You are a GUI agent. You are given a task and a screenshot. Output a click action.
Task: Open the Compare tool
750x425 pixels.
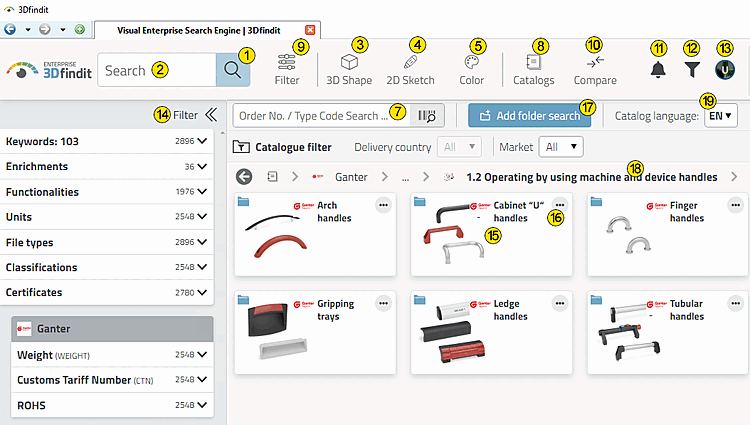pyautogui.click(x=595, y=70)
